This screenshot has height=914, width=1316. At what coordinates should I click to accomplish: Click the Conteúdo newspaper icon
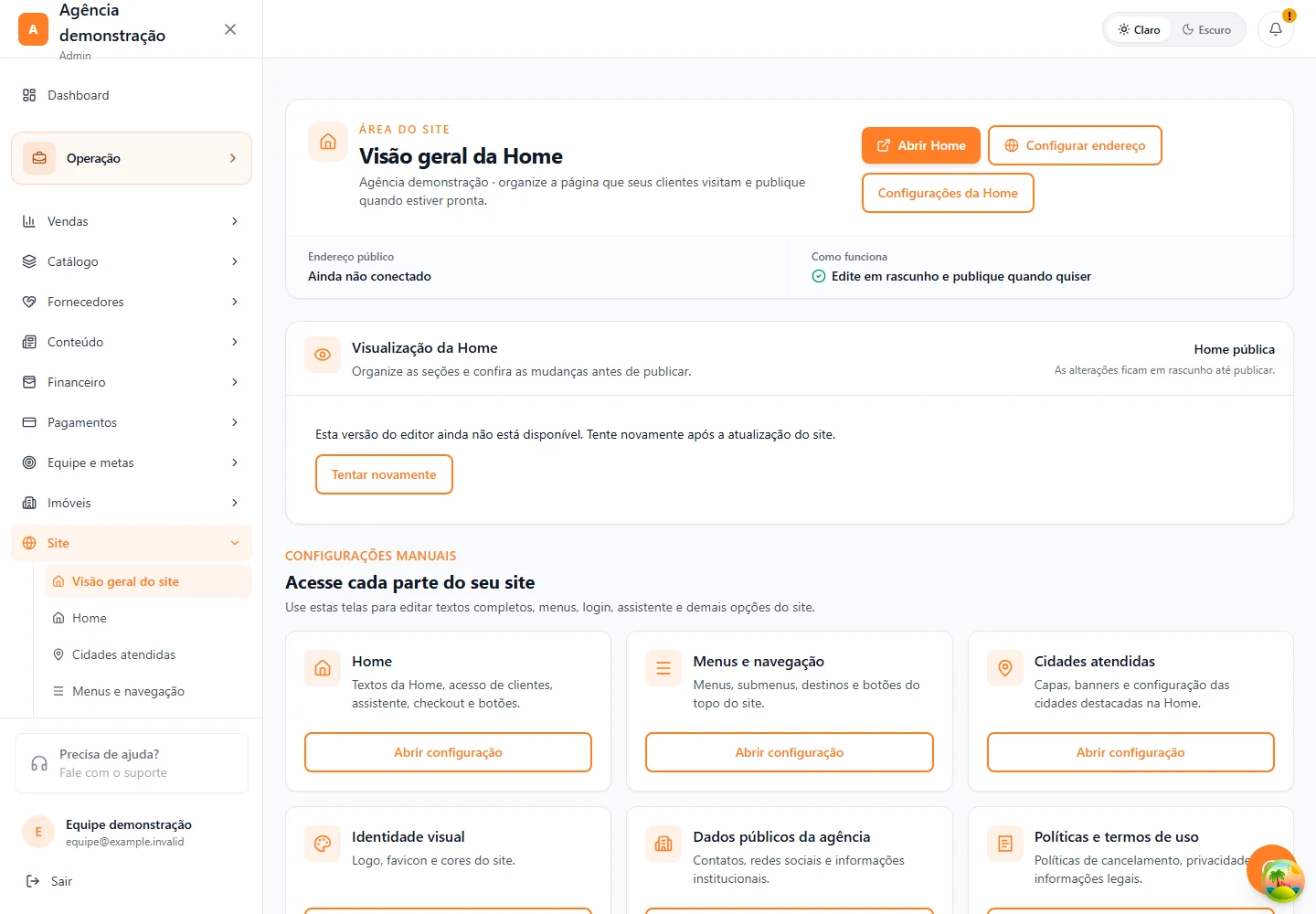[29, 342]
